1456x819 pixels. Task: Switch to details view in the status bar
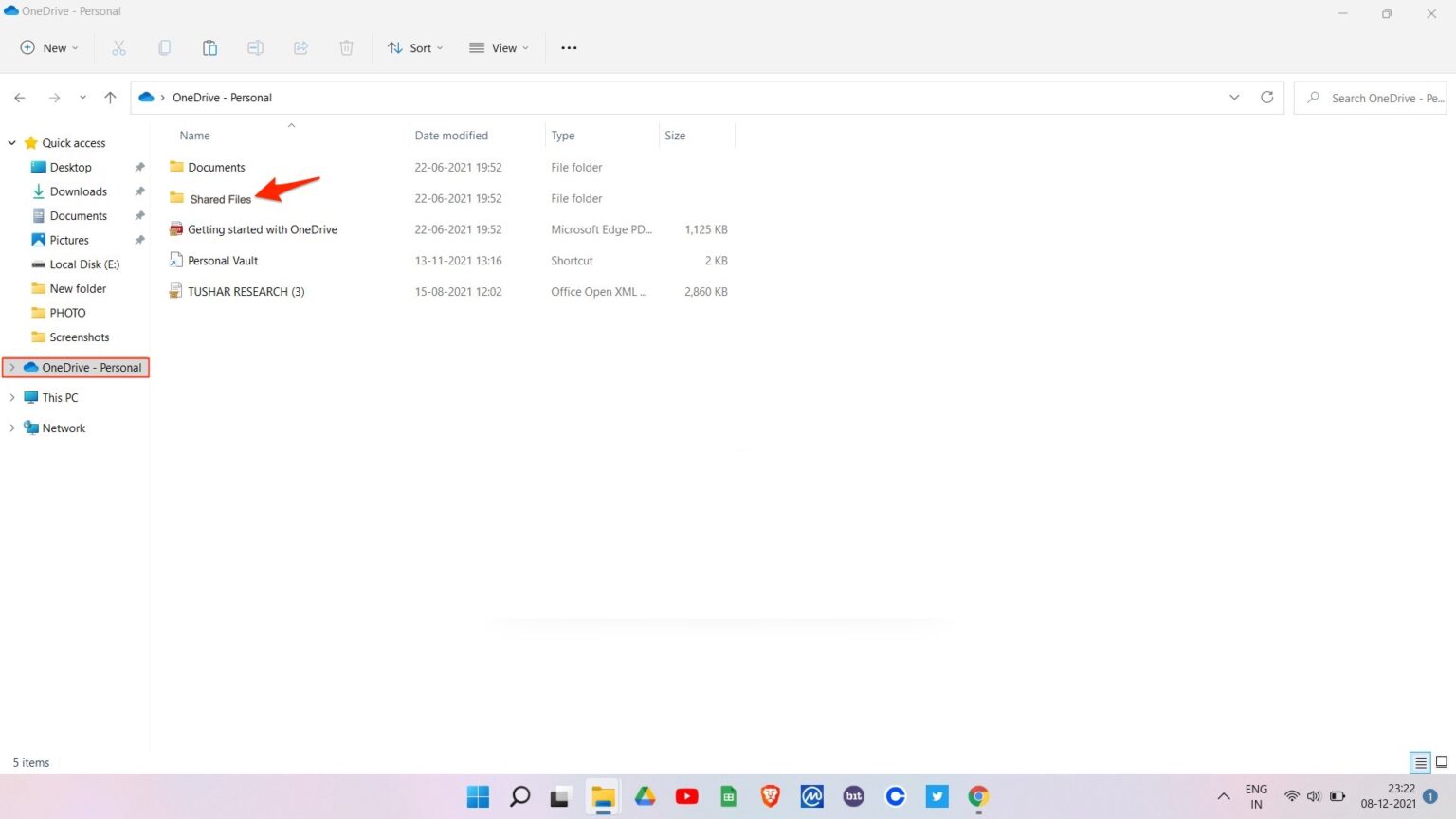[x=1419, y=762]
